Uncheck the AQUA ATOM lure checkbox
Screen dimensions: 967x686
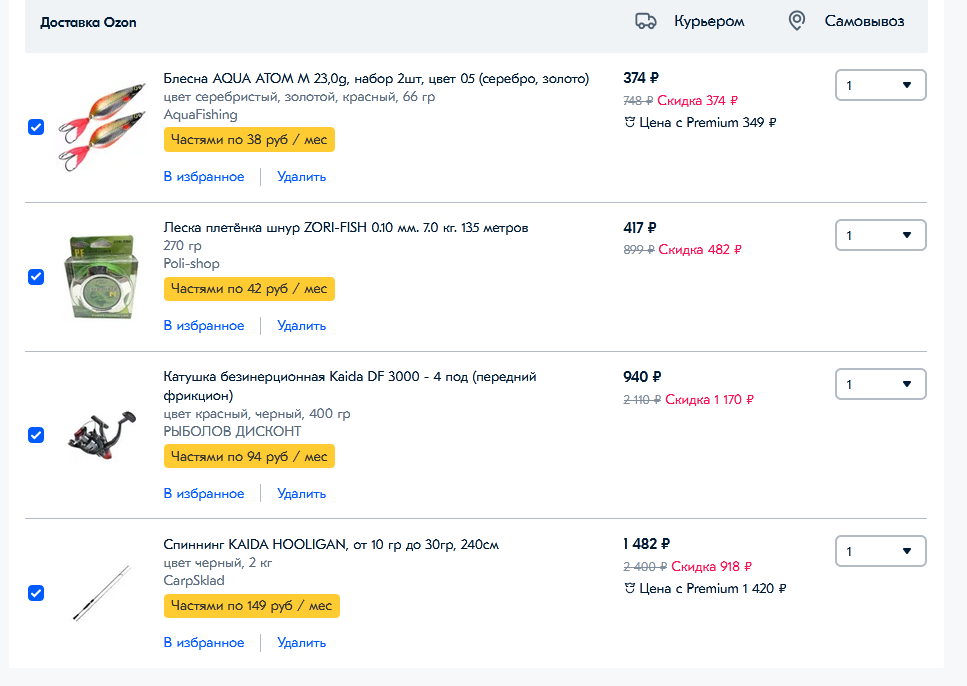(36, 127)
